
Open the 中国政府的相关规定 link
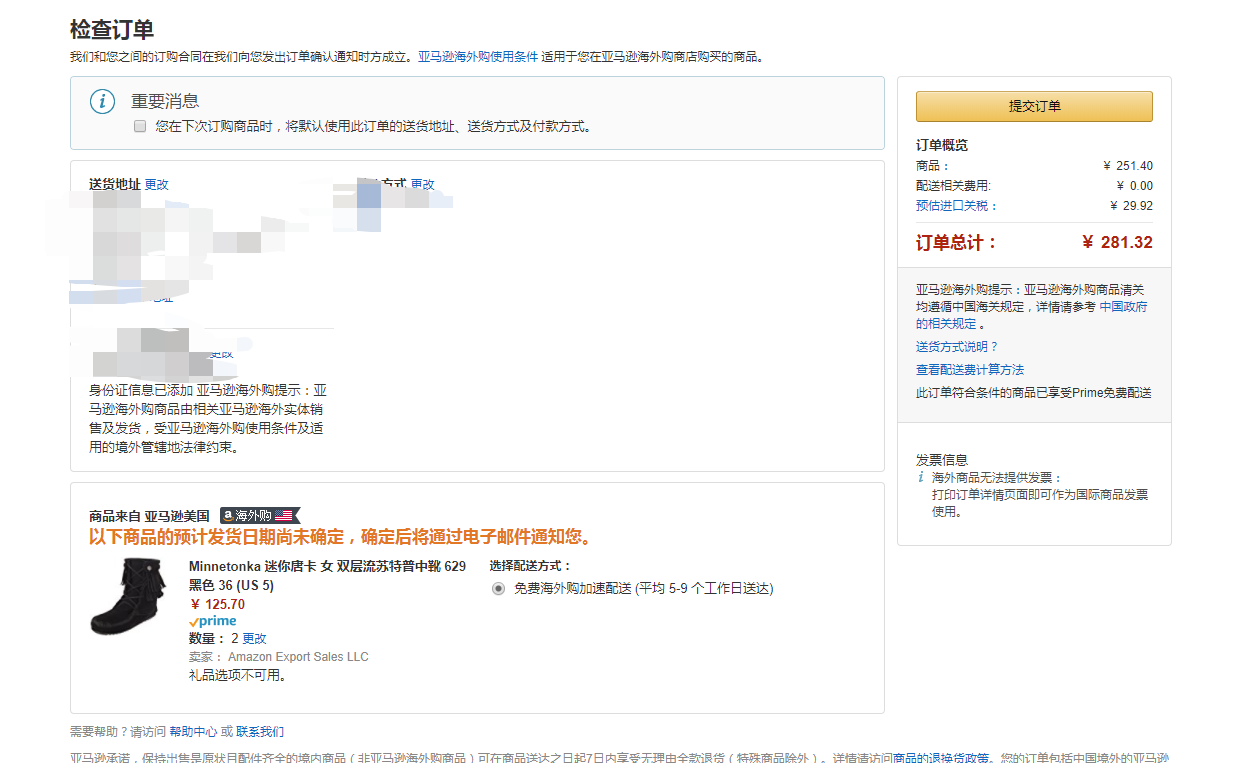(x=1032, y=315)
